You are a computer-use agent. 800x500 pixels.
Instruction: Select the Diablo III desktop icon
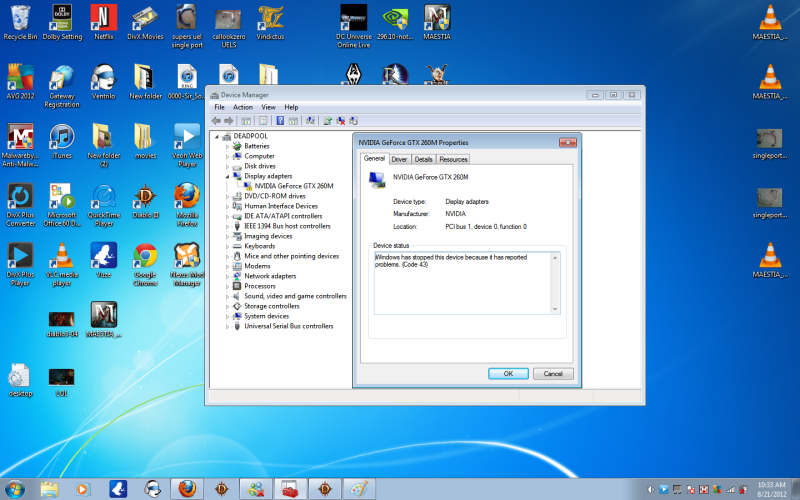(x=145, y=202)
